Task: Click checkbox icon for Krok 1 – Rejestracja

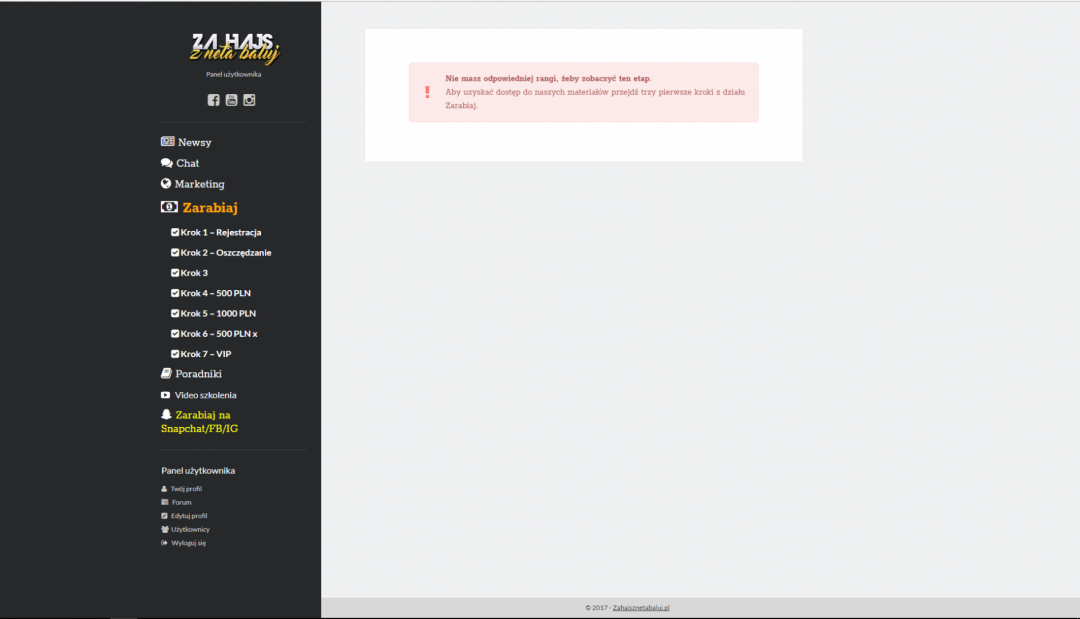Action: [175, 232]
